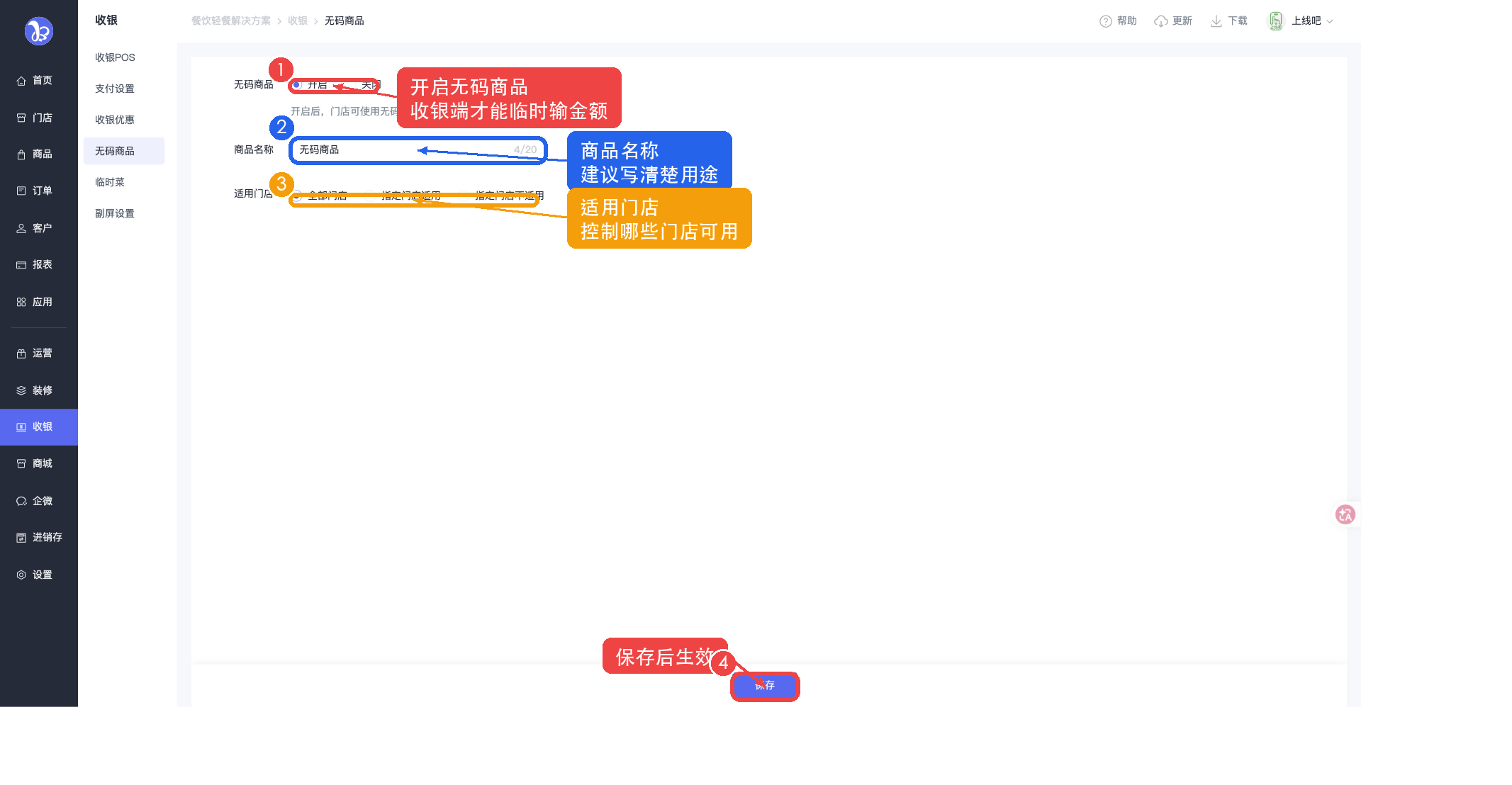Open 企微 chat icon in sidebar
The image size is (1512, 785).
[21, 501]
